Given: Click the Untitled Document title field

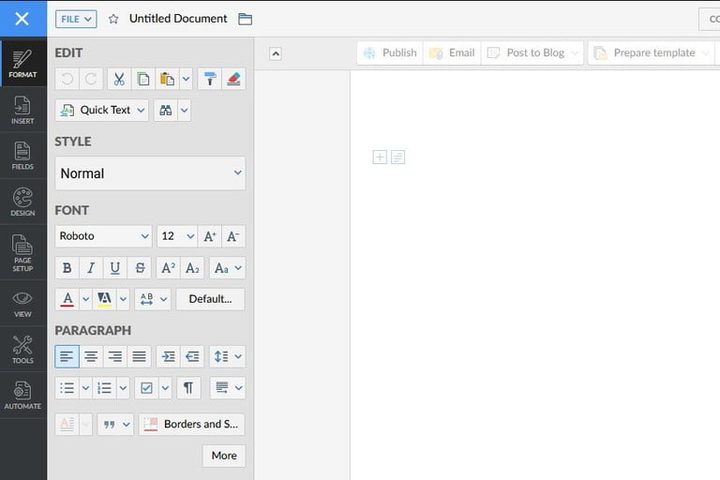Looking at the screenshot, I should [x=178, y=19].
